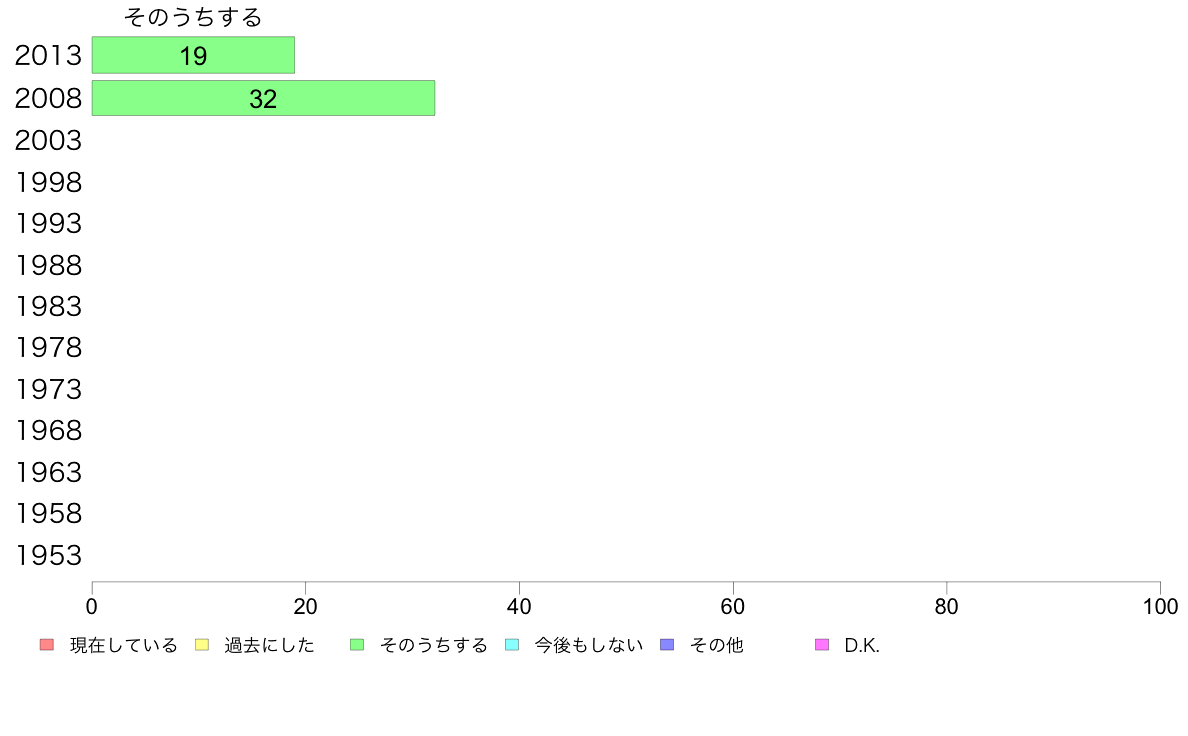Image resolution: width=1188 pixels, height=736 pixels.
Task: Click the そのうちする column header
Action: pos(193,17)
